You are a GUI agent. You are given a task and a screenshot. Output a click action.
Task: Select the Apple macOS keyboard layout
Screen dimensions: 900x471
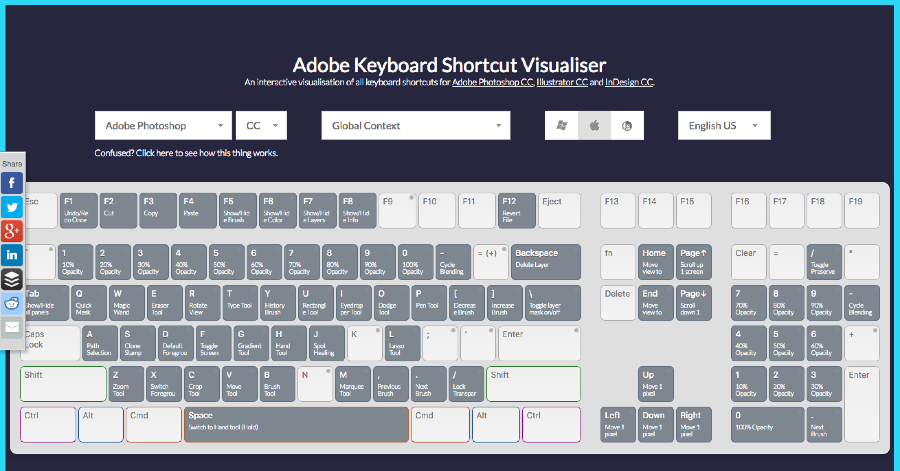pos(594,126)
